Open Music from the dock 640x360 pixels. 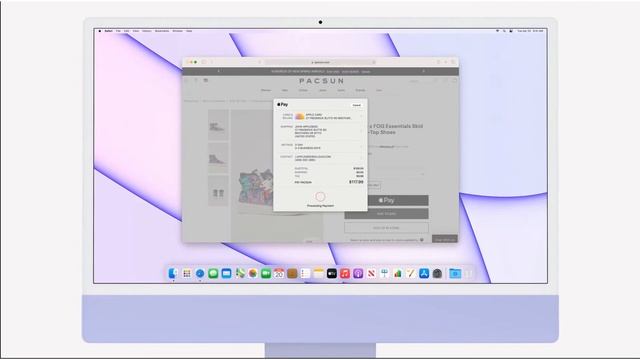344,273
